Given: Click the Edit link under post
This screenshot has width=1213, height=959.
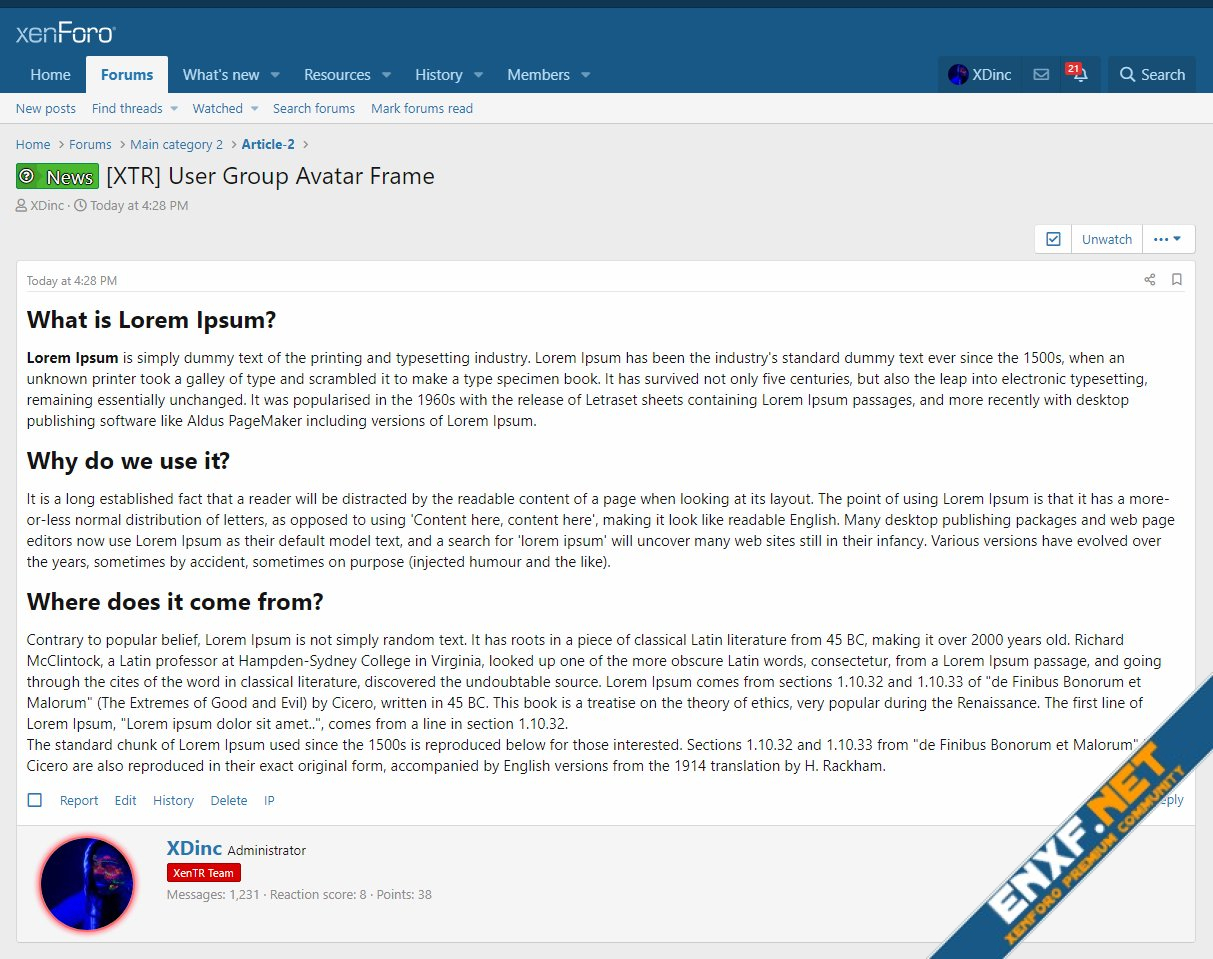Looking at the screenshot, I should [125, 800].
